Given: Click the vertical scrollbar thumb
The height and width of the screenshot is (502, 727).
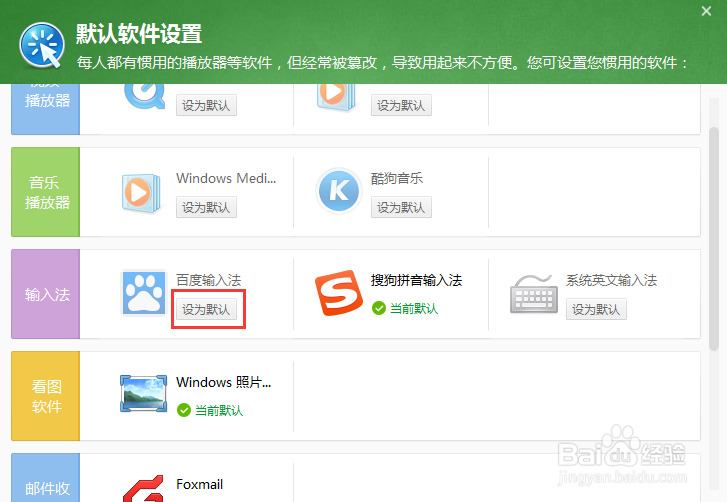Looking at the screenshot, I should click(714, 239).
